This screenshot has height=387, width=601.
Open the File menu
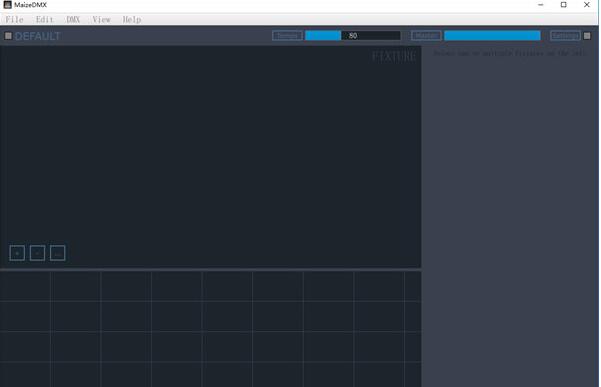(x=15, y=19)
